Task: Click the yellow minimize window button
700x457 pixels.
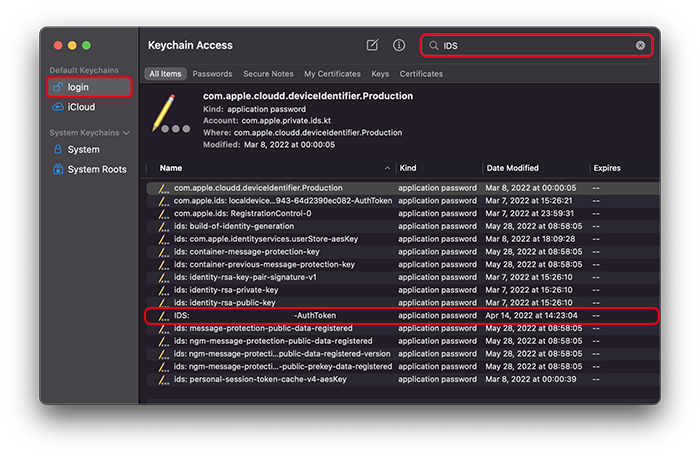Action: point(72,46)
